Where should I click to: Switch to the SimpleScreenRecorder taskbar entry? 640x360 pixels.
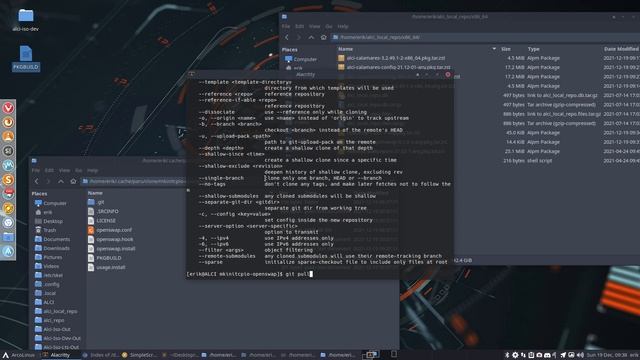(139, 355)
